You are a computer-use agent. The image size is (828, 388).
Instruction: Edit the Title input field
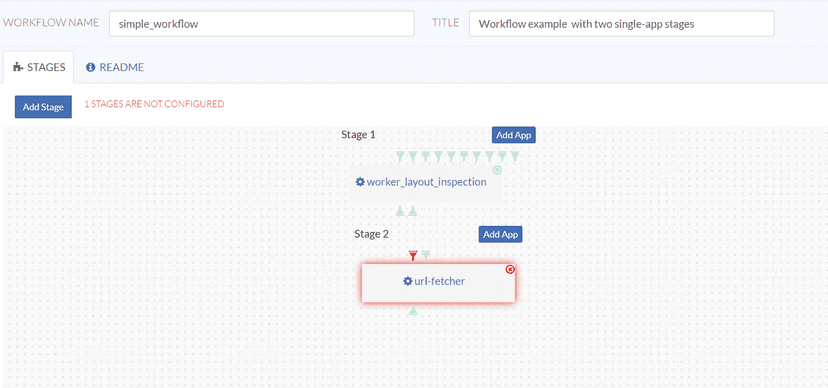(622, 24)
